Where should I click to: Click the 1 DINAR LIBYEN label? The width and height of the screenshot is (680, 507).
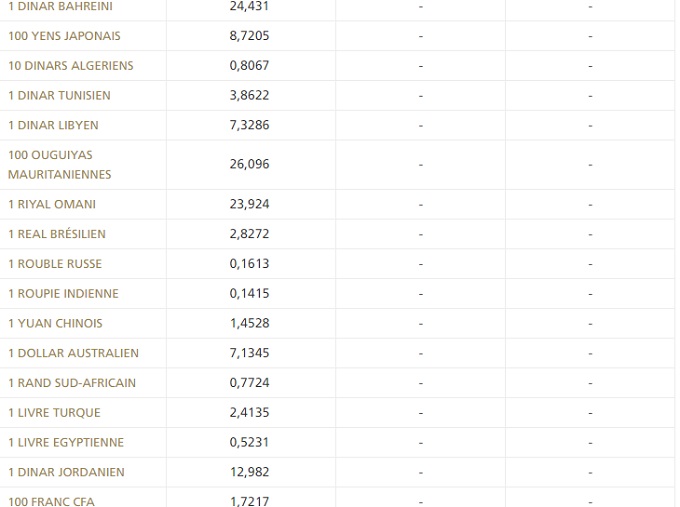pos(53,126)
